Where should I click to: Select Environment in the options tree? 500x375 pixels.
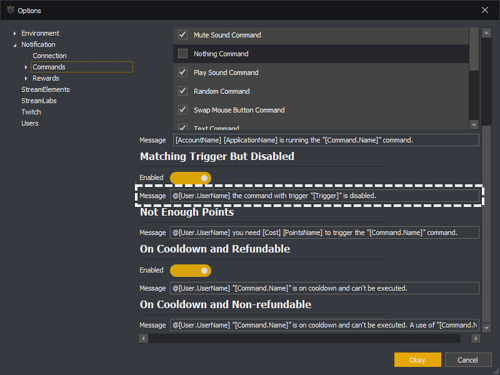coord(40,33)
